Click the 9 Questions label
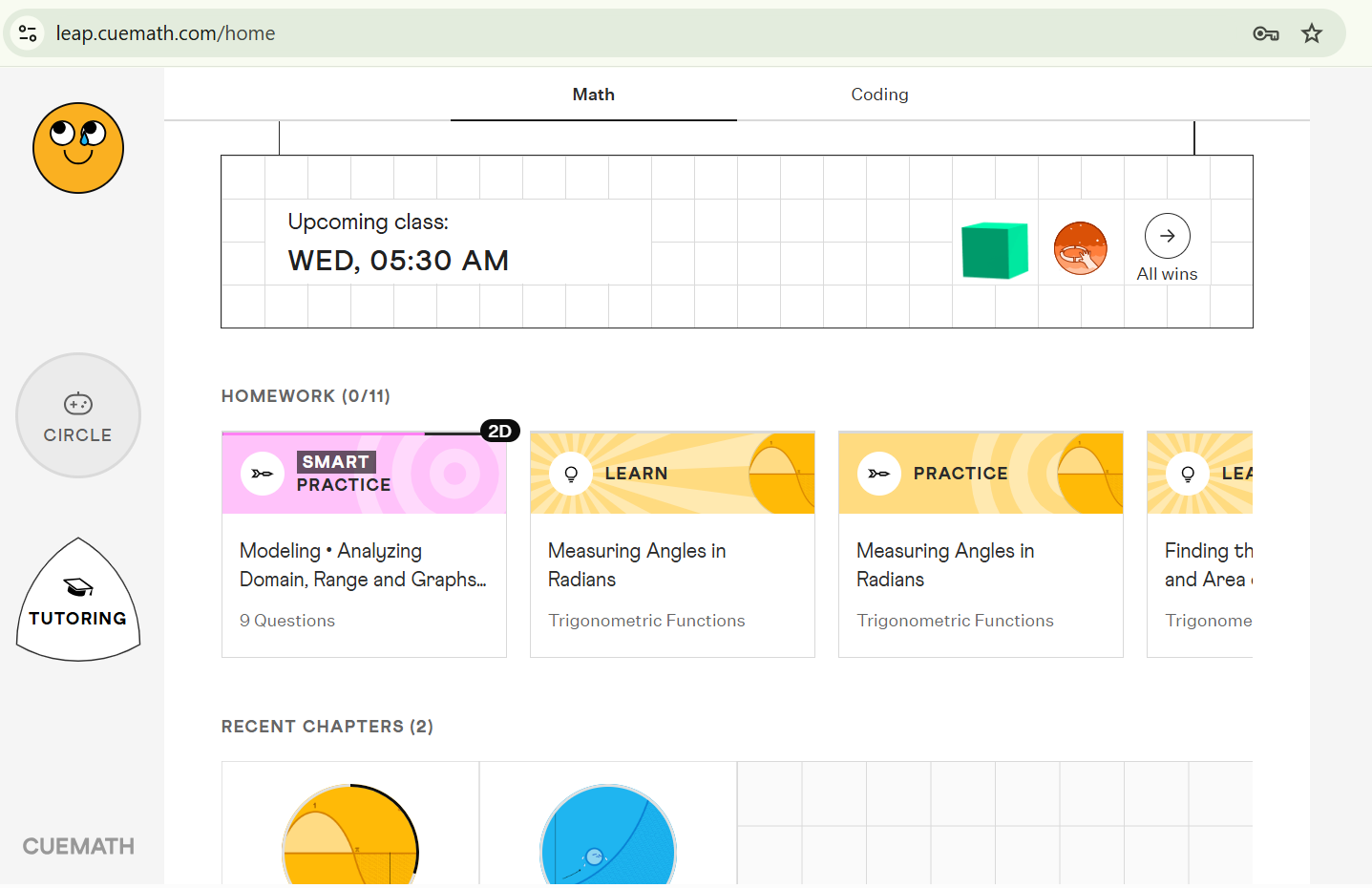The width and height of the screenshot is (1372, 888). [x=287, y=620]
